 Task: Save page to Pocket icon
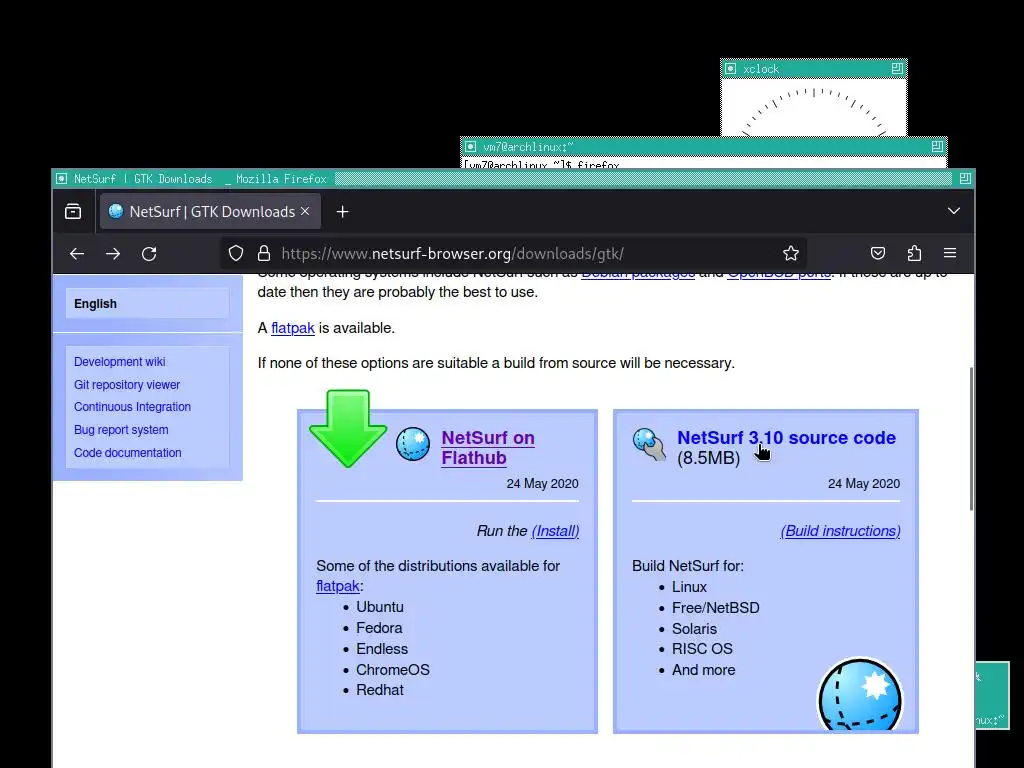pos(878,253)
